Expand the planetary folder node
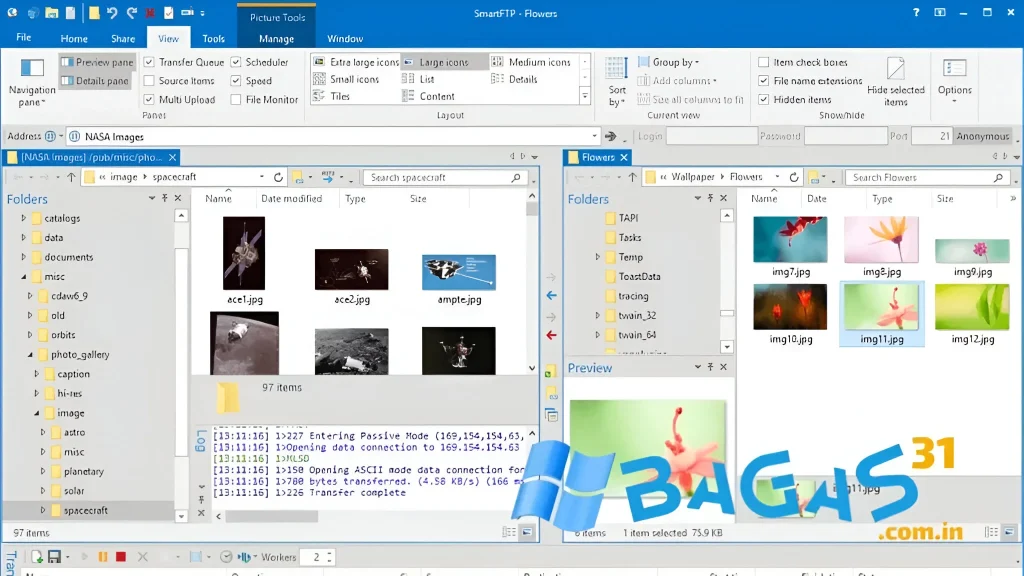 coord(43,472)
